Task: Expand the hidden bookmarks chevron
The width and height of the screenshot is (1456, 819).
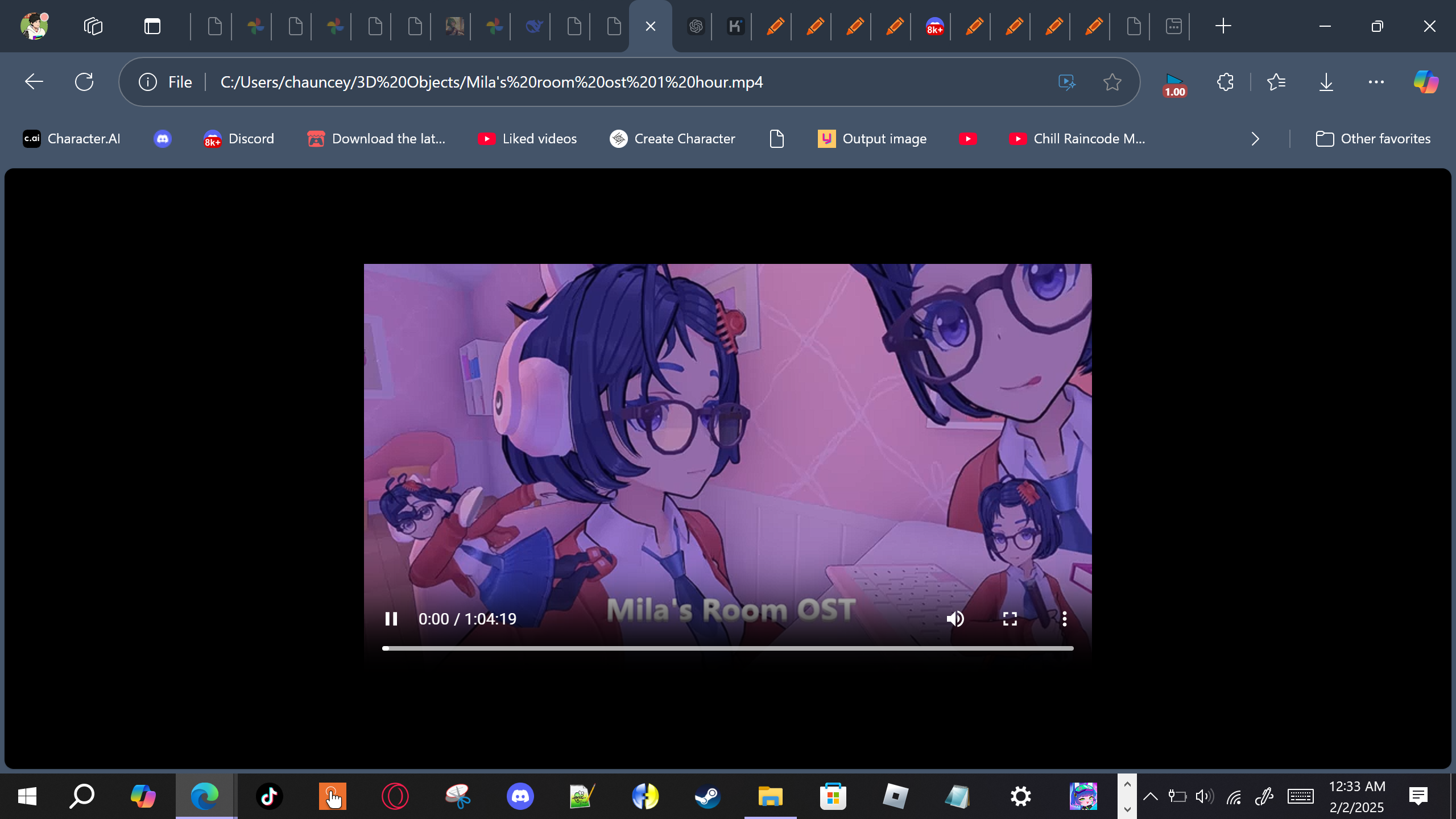Action: 1255,139
